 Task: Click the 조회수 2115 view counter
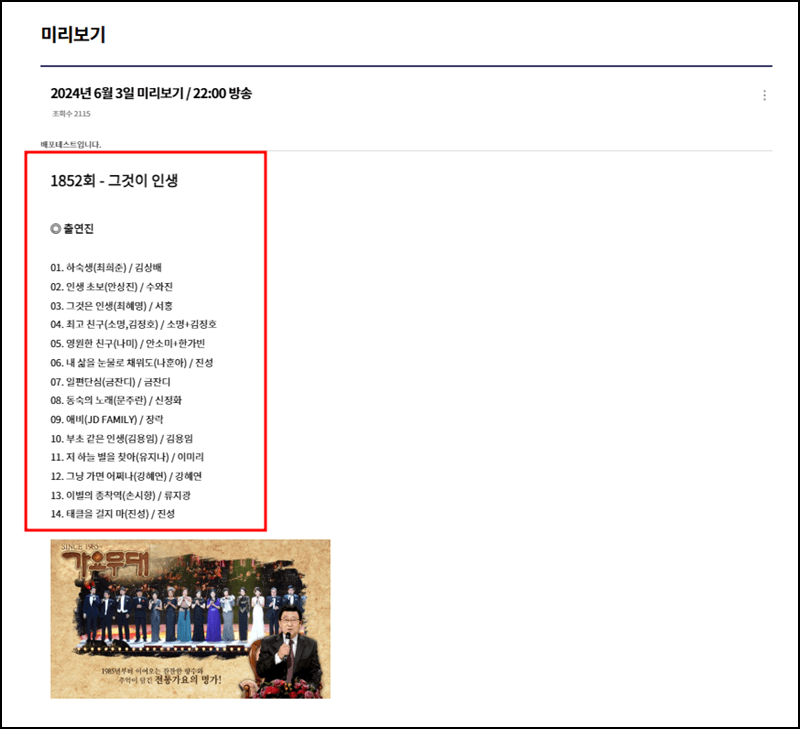pyautogui.click(x=70, y=113)
